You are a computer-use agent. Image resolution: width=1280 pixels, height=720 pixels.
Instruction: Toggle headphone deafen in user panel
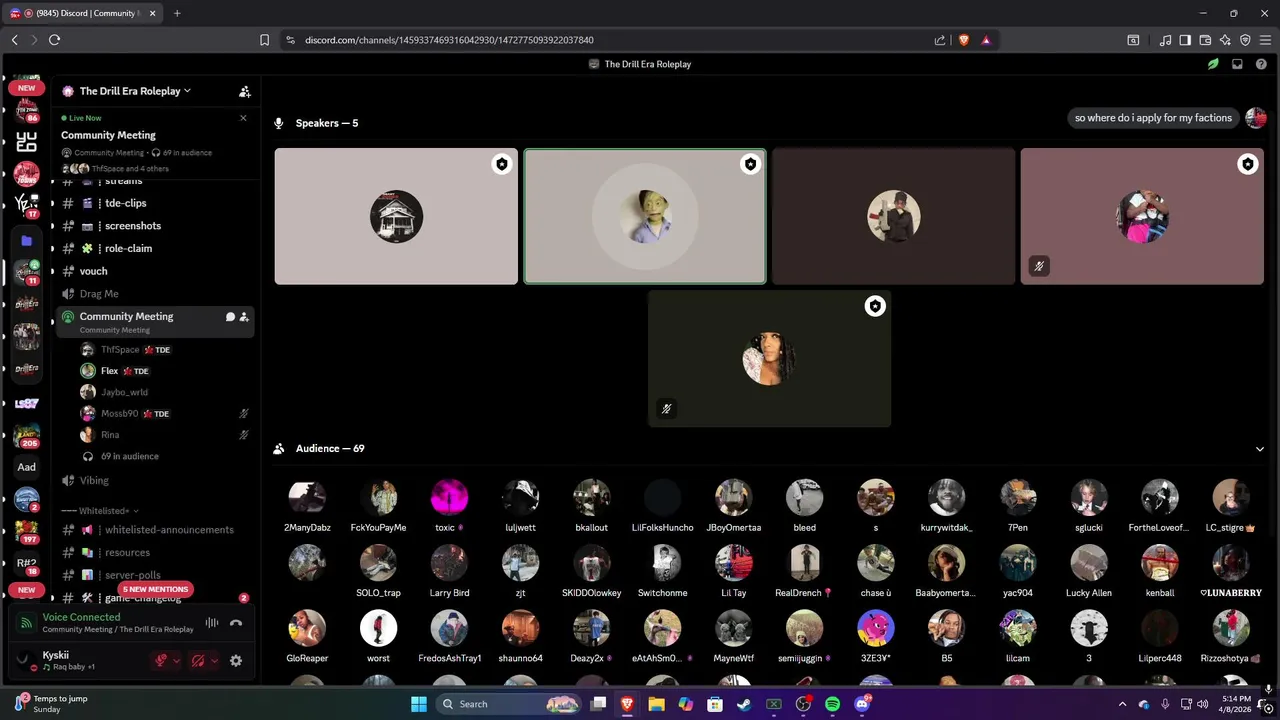coord(198,661)
